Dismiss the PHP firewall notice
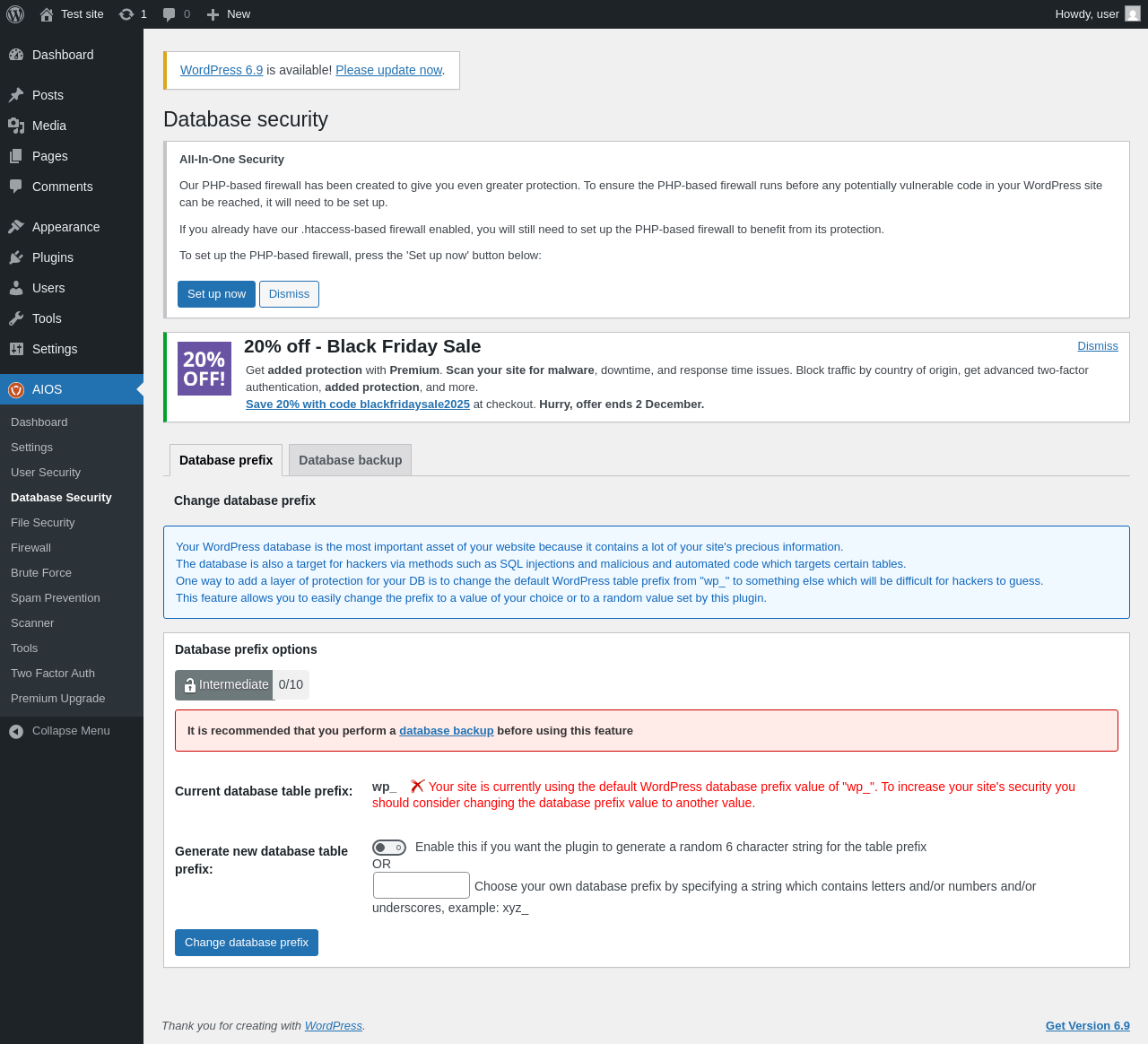Screen dimensions: 1148x1044 click(x=289, y=294)
